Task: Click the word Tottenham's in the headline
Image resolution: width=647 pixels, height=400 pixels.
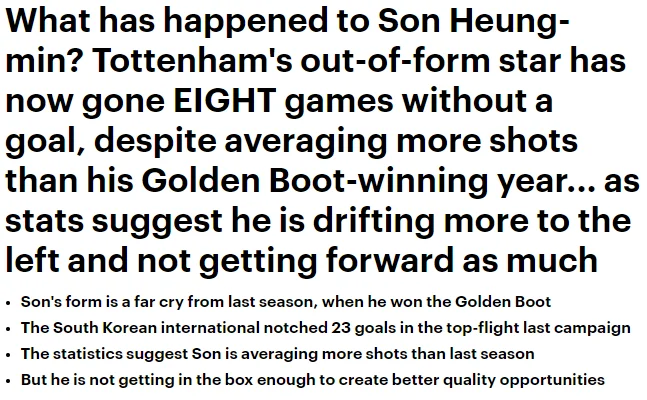Action: tap(193, 60)
